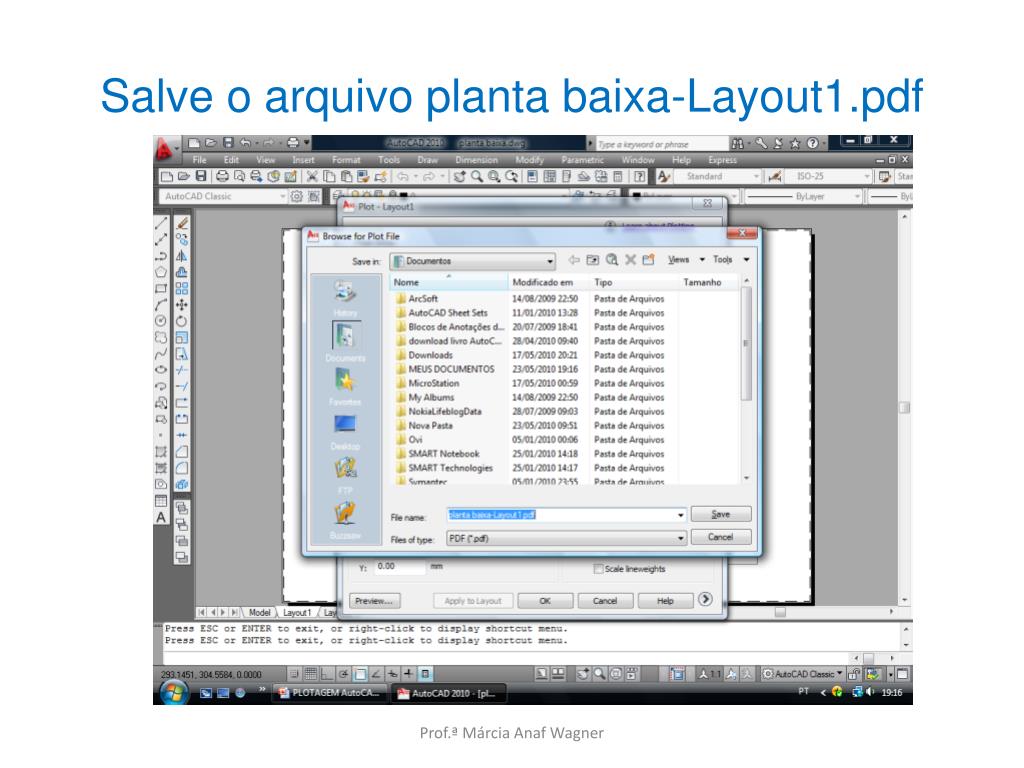Open Desktop location in places sidebar
Viewport: 1024px width, 768px height.
click(x=345, y=431)
